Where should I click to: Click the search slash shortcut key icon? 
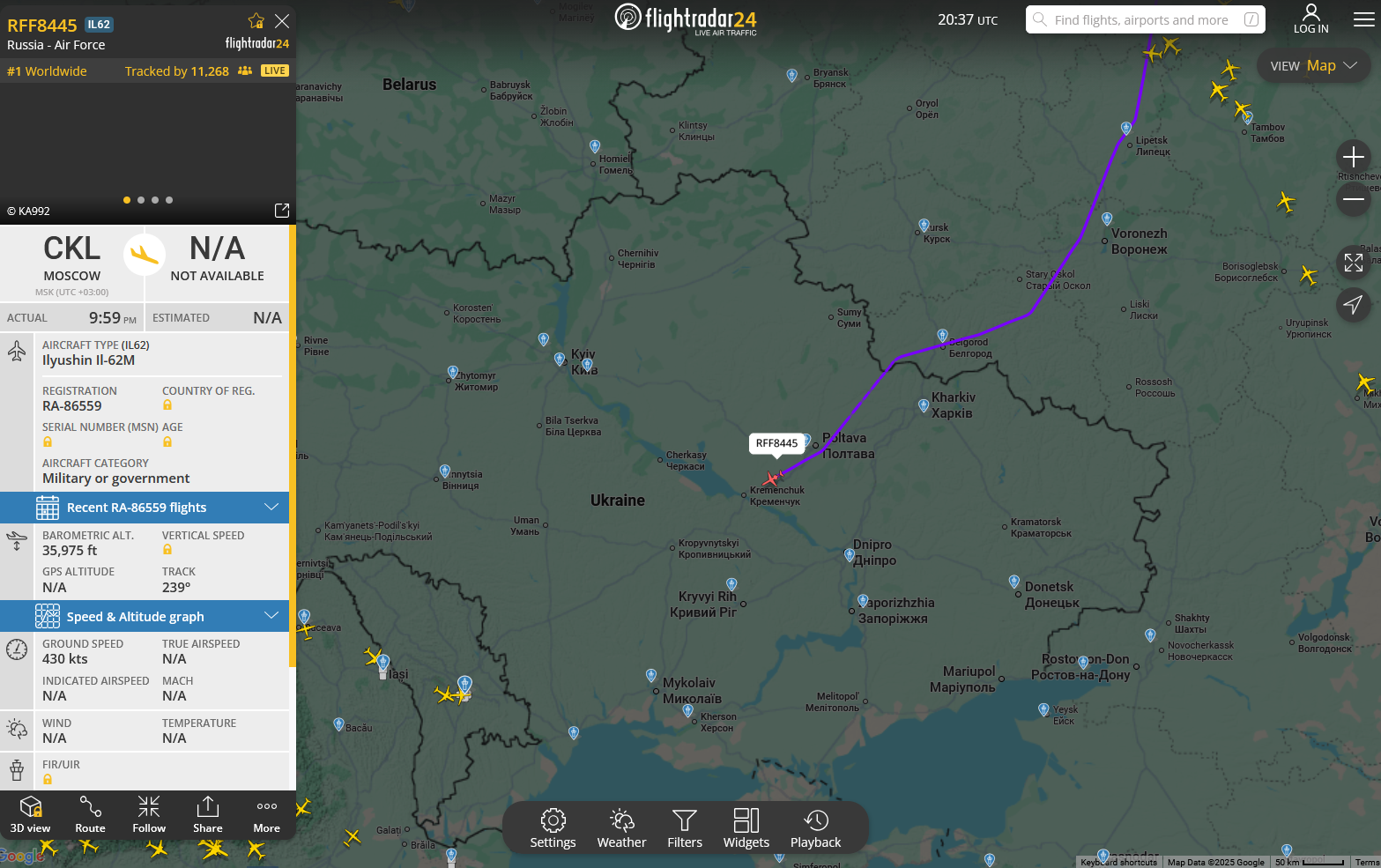pyautogui.click(x=1251, y=19)
